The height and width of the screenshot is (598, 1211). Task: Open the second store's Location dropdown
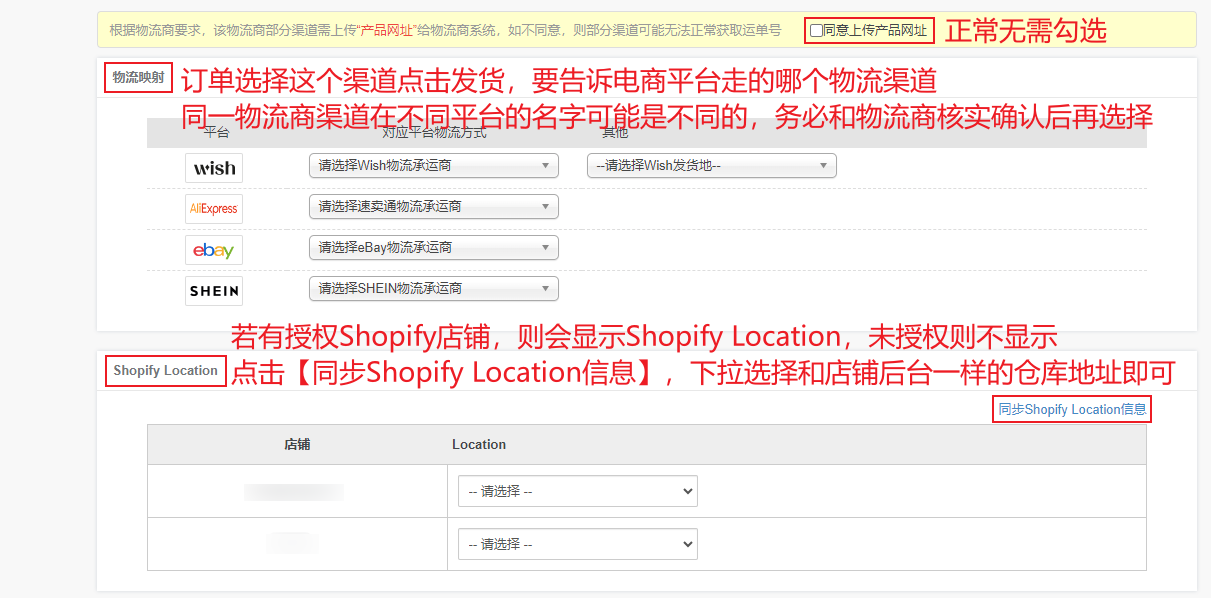coord(578,544)
